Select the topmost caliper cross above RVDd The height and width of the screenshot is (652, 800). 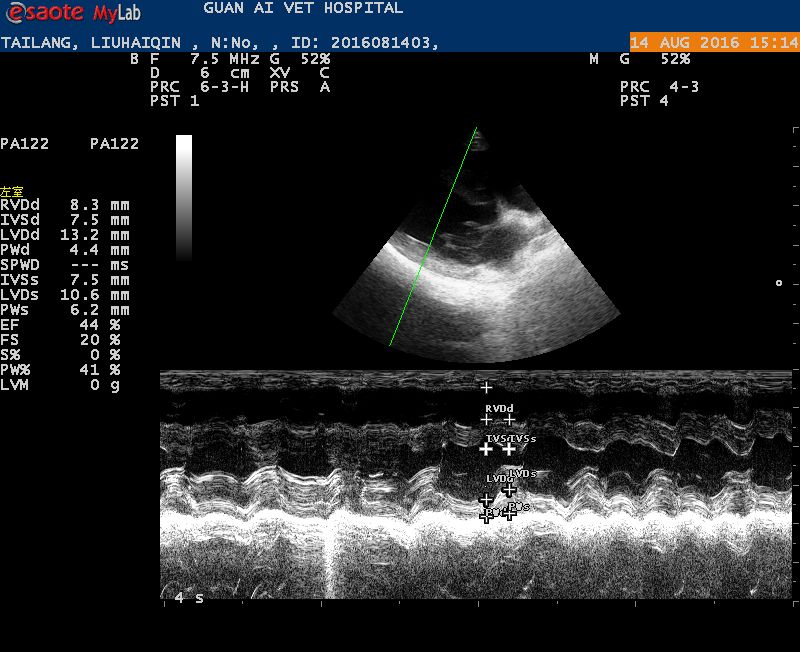486,388
